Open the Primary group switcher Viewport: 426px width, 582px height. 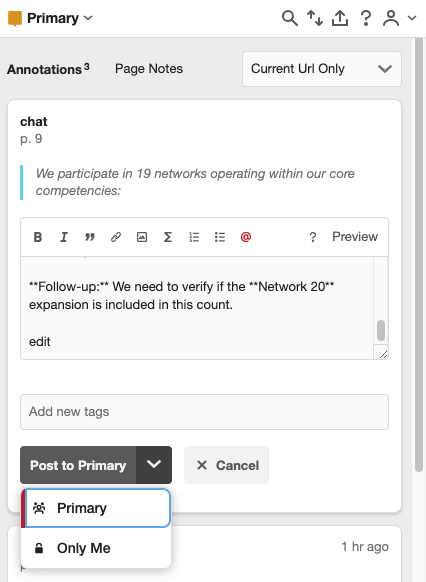(x=59, y=18)
